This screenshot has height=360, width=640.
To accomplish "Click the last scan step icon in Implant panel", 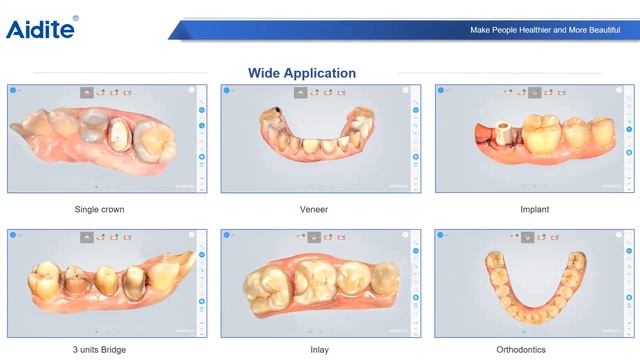I will coord(562,93).
